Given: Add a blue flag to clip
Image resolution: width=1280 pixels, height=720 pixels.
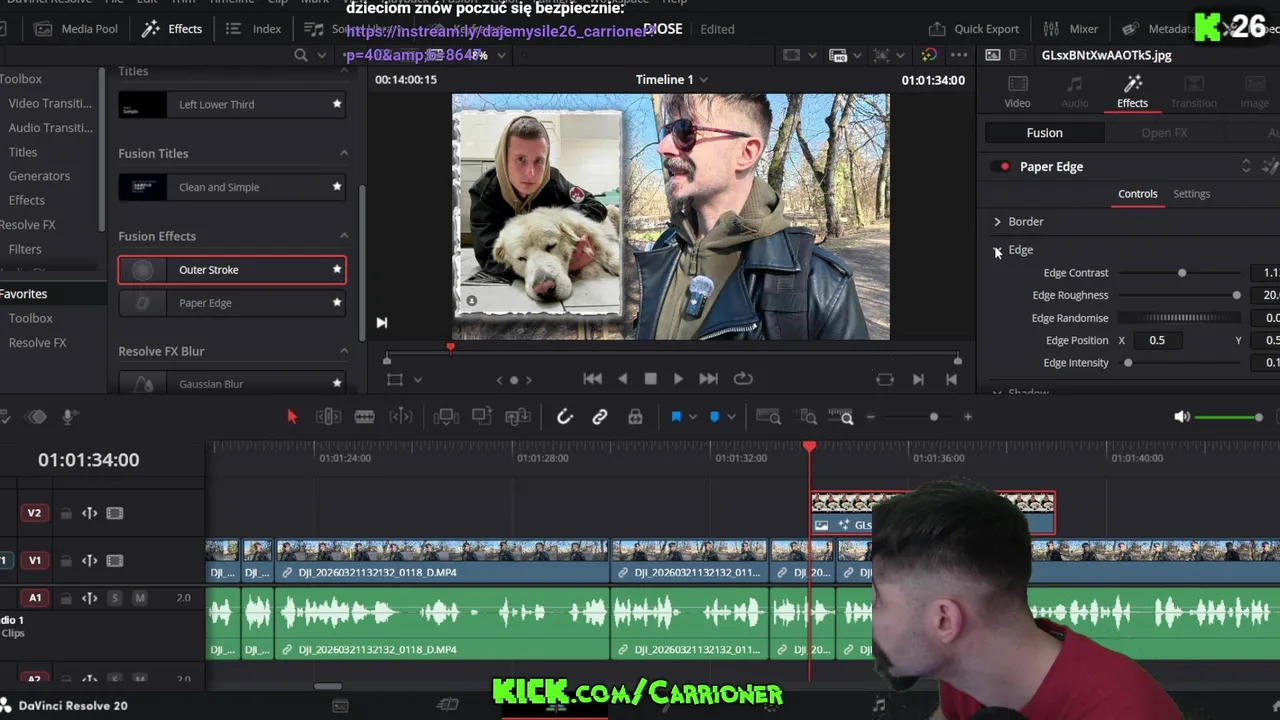Looking at the screenshot, I should point(676,417).
